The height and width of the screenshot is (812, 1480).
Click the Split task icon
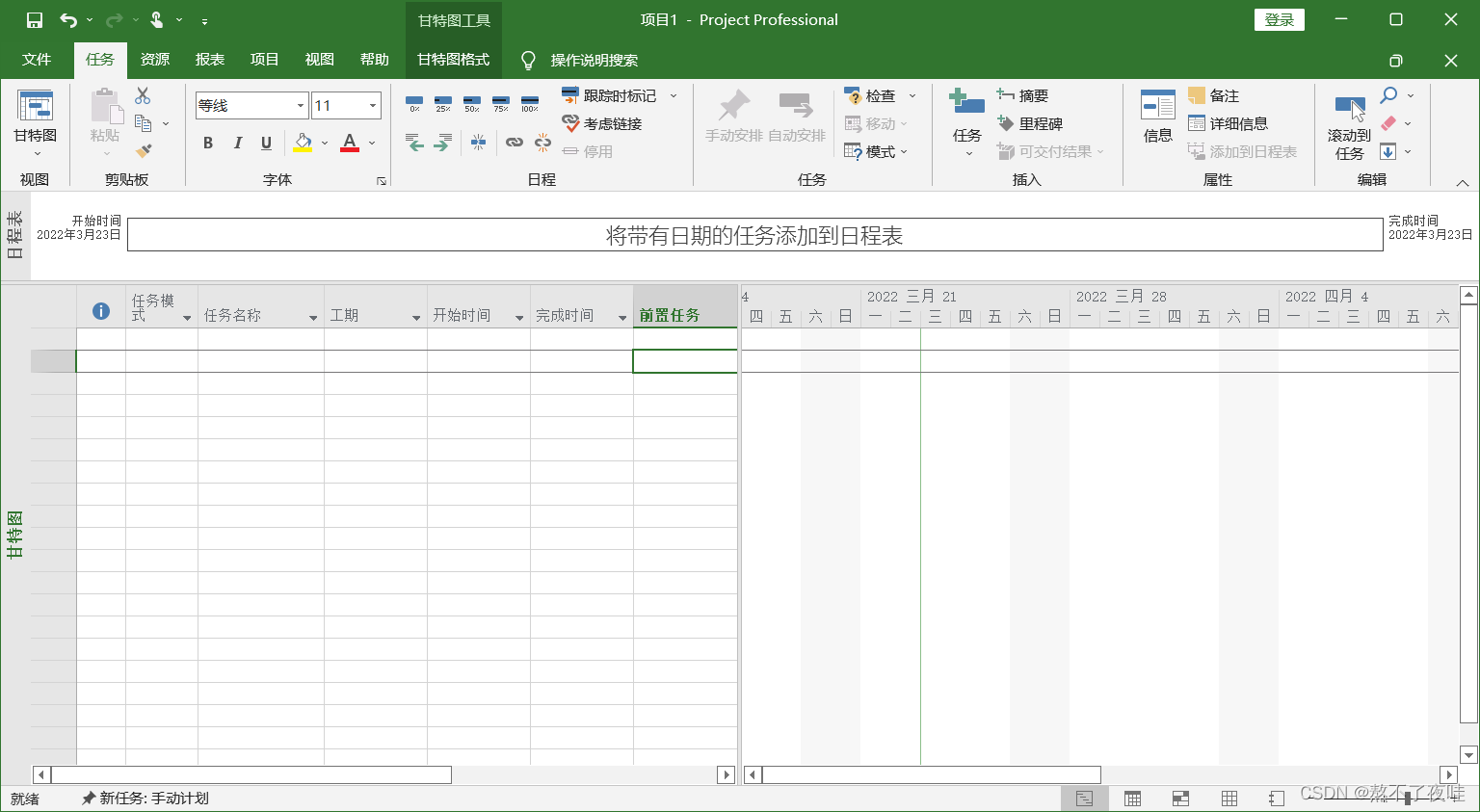click(x=478, y=143)
